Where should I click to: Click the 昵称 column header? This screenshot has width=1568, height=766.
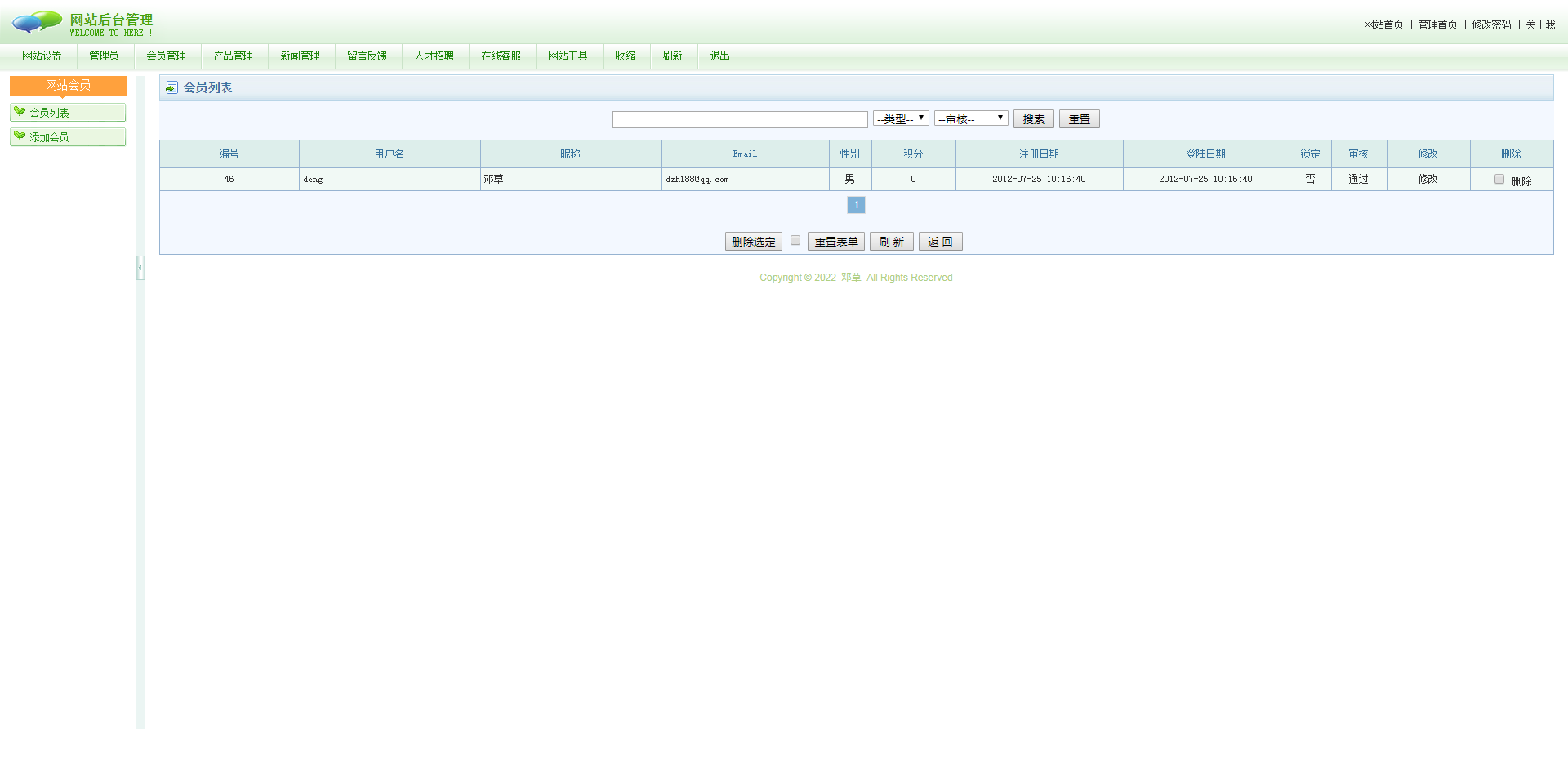pos(571,154)
